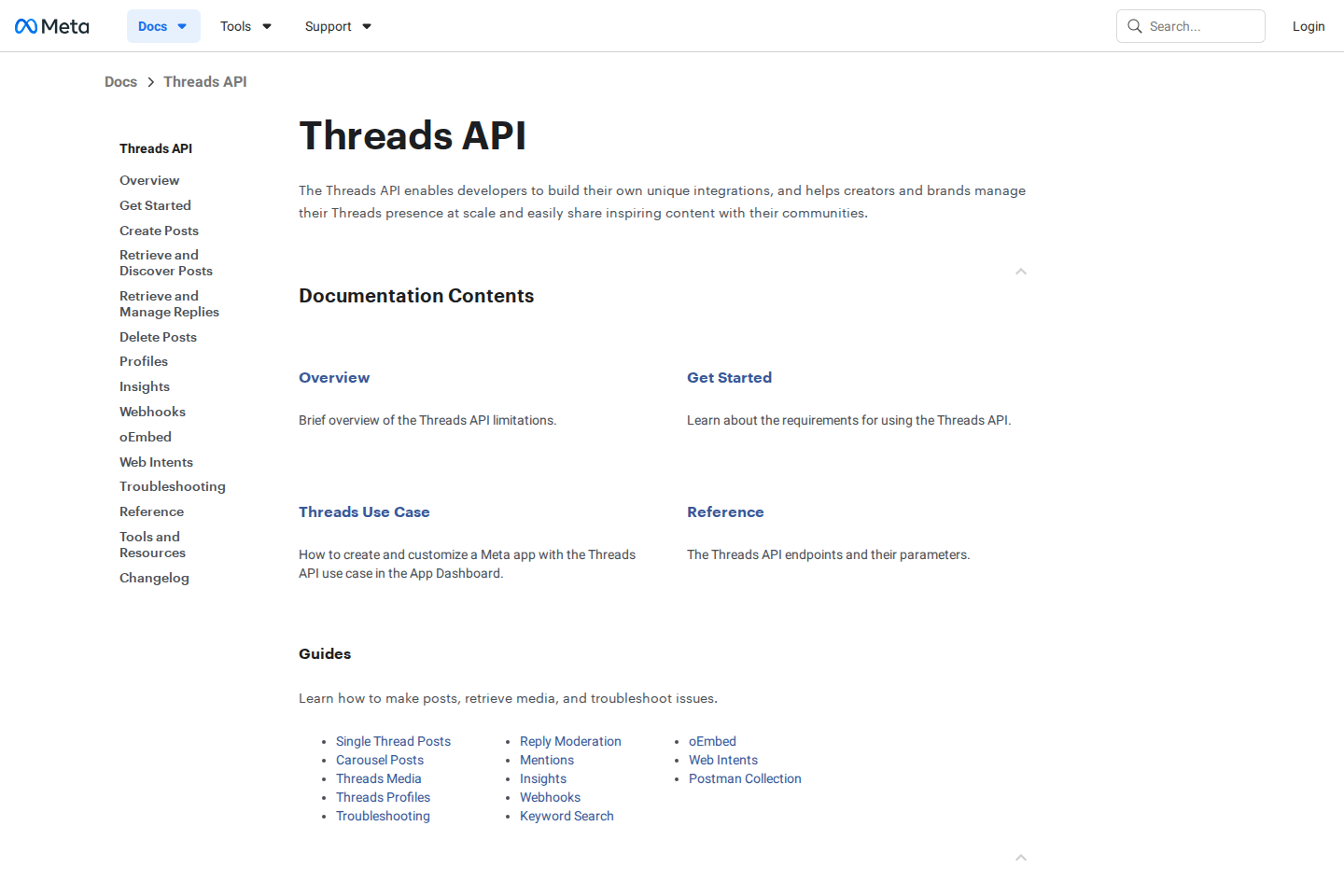This screenshot has width=1344, height=896.
Task: Open the Threads Use Case heading link
Action: (x=364, y=512)
